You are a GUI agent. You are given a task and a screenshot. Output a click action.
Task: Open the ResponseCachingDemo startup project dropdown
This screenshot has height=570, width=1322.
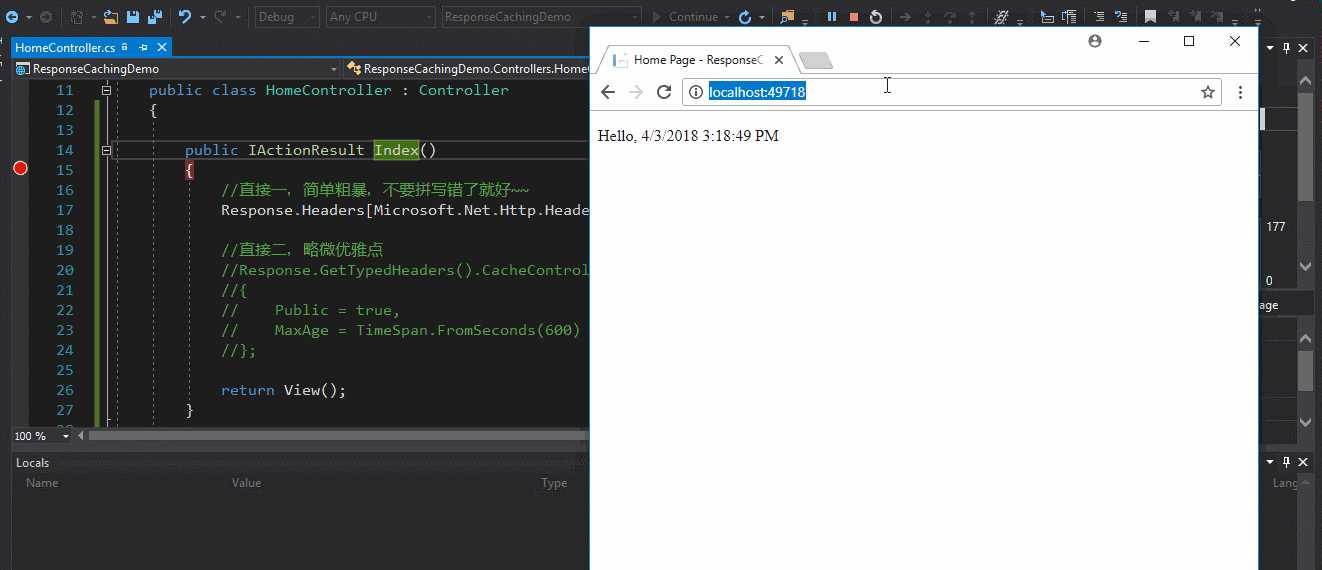click(542, 17)
